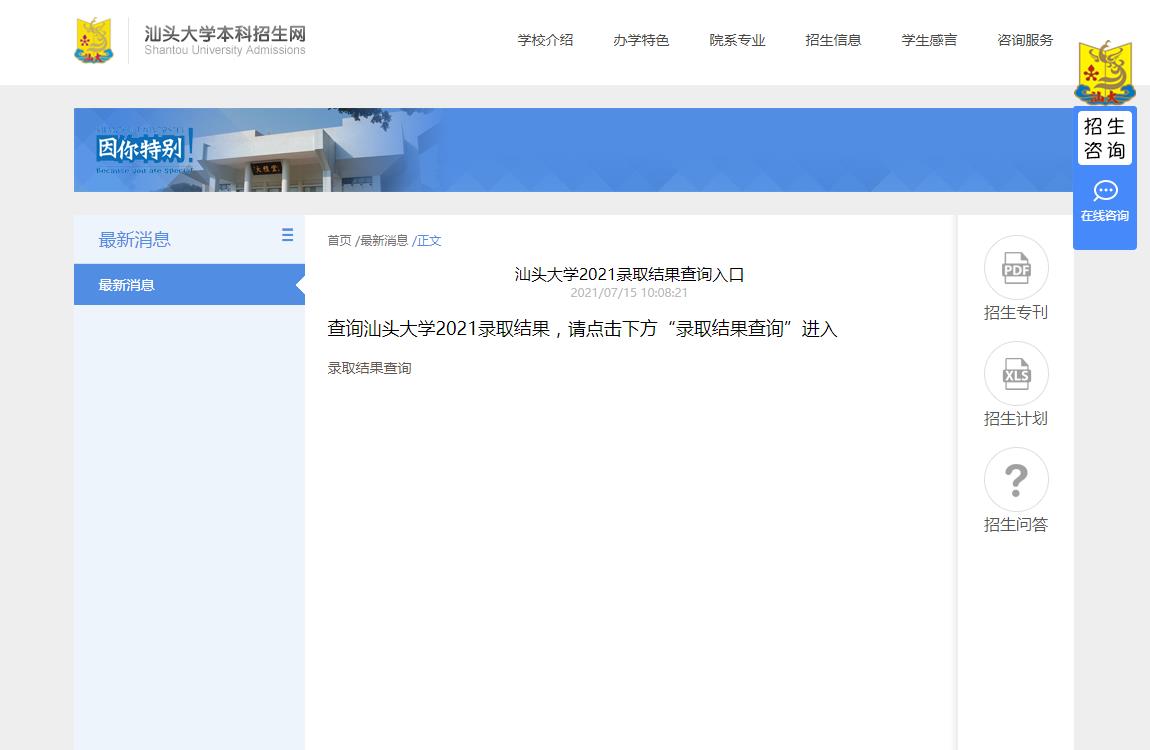Viewport: 1150px width, 750px height.
Task: Click the Shantou University crest logo in header
Action: point(94,40)
